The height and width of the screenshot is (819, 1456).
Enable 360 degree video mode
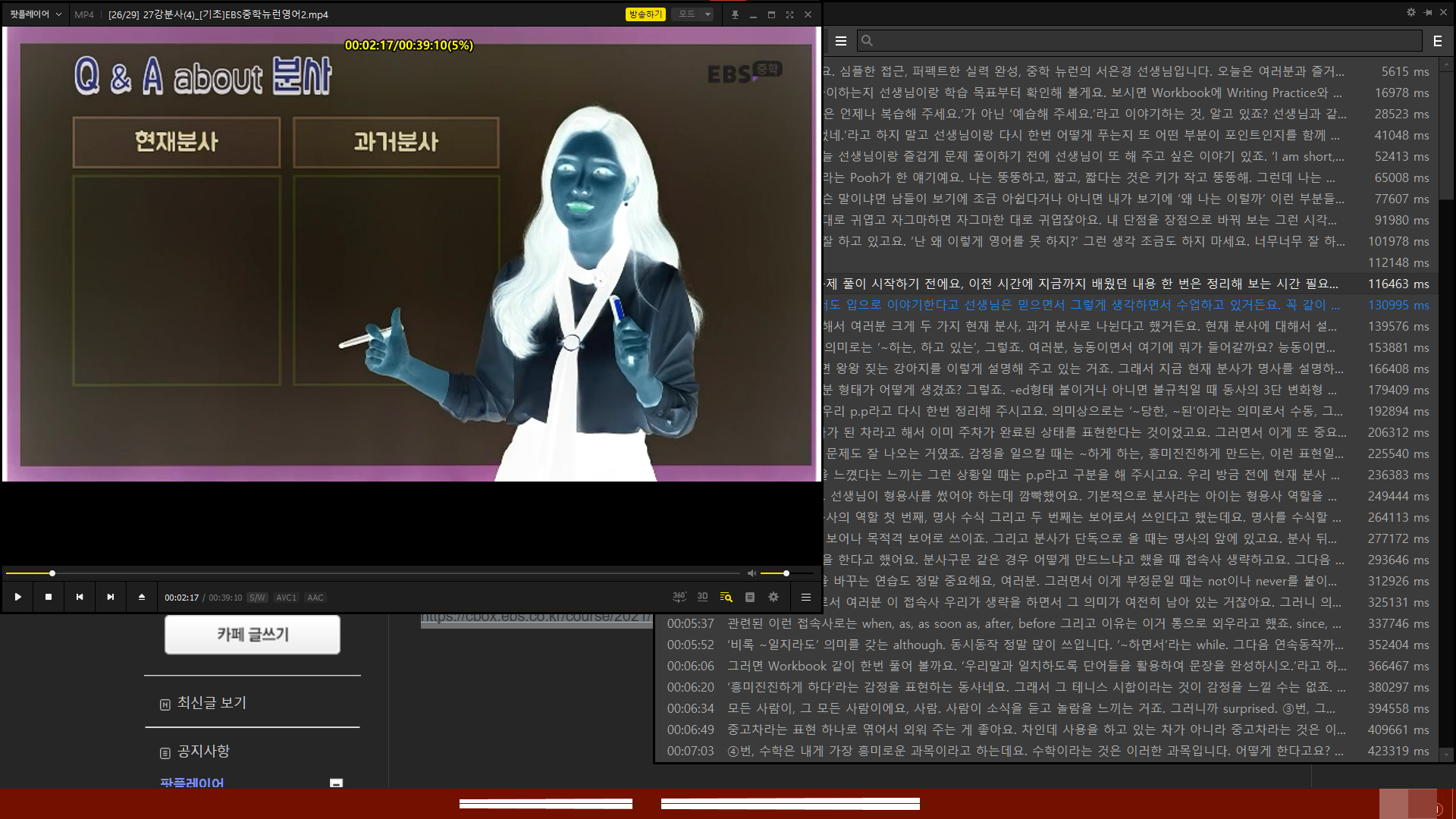(679, 597)
